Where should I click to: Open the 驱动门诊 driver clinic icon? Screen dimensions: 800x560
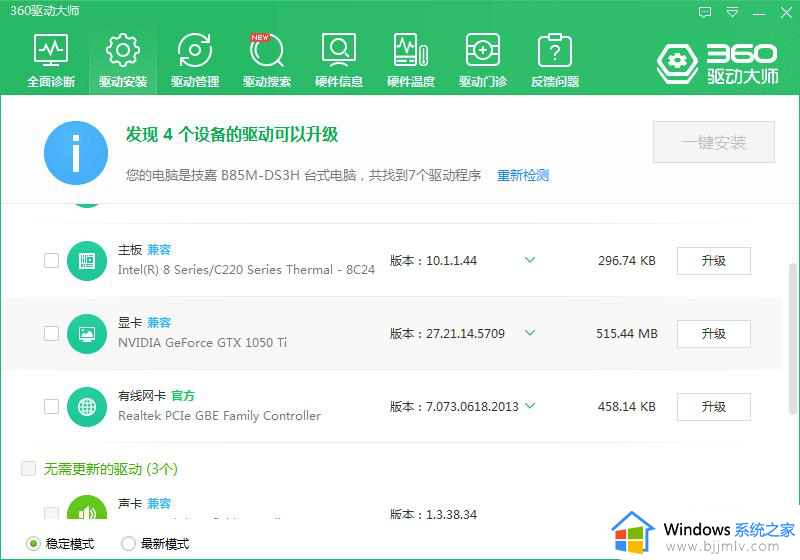pyautogui.click(x=483, y=61)
